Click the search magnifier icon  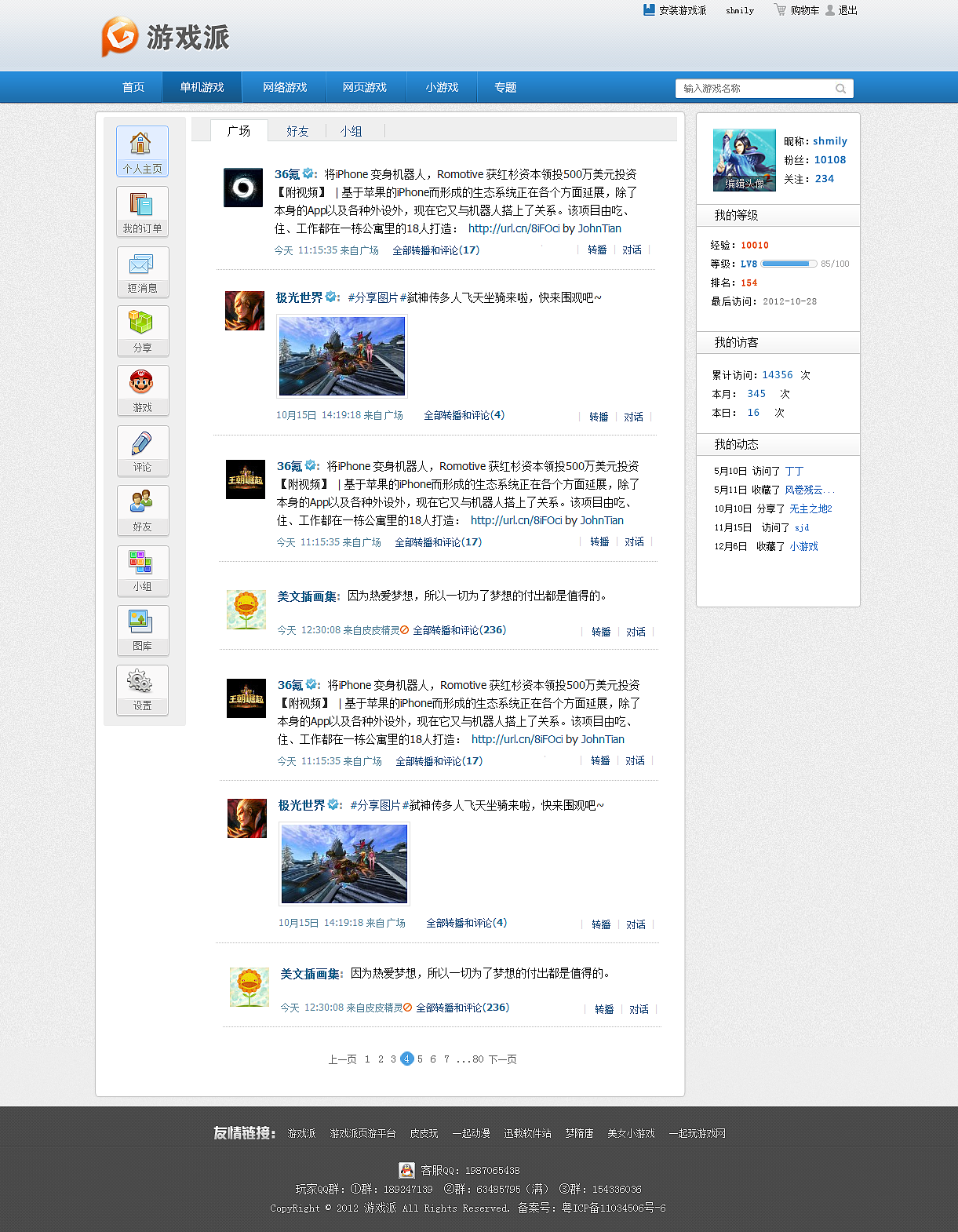point(840,89)
